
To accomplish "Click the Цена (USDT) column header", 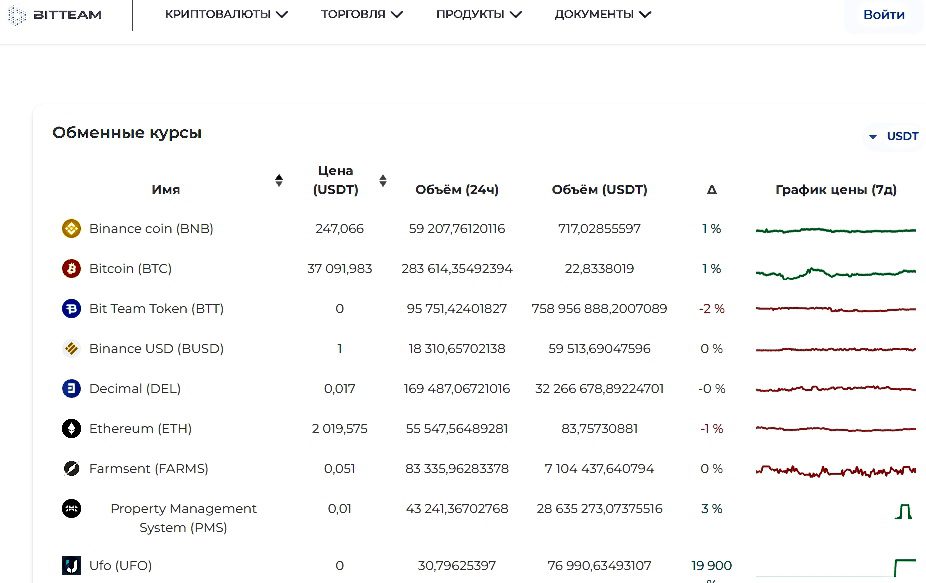I will click(335, 180).
